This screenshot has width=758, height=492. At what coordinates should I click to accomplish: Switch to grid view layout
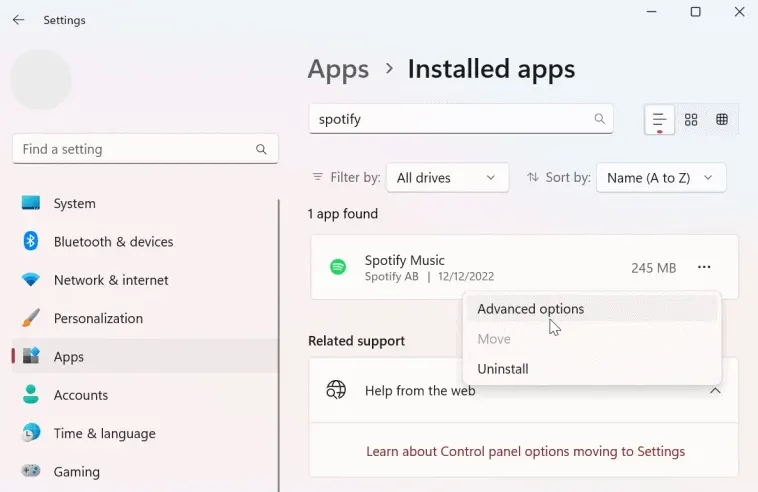pos(691,119)
